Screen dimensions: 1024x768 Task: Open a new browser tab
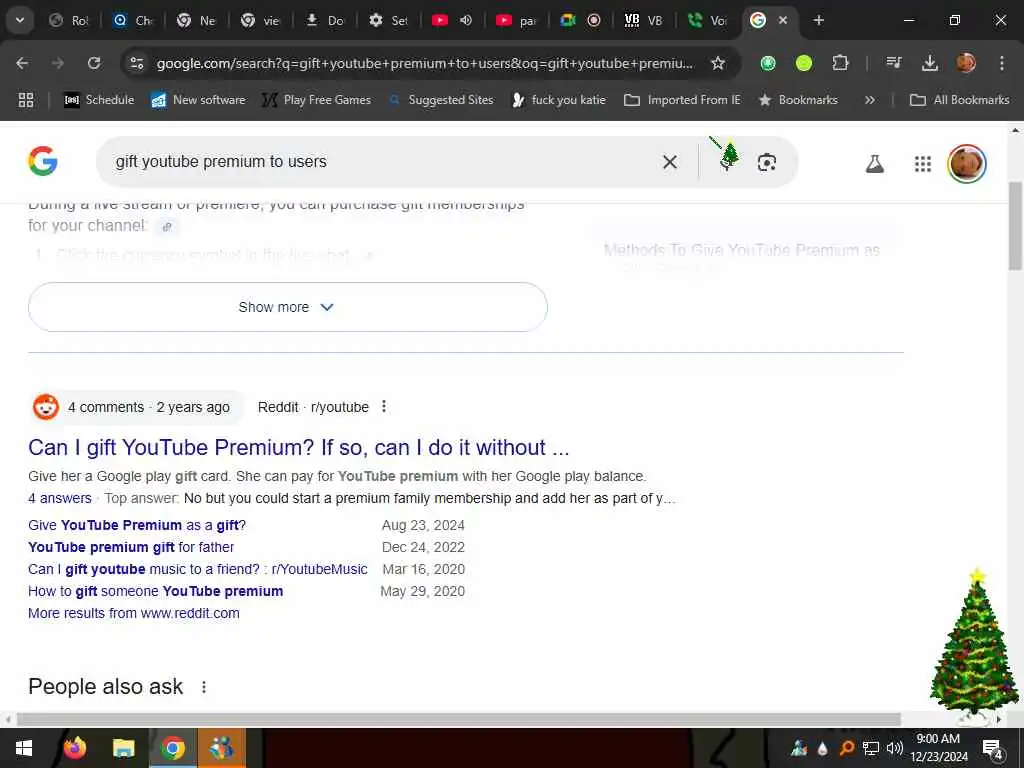coord(818,20)
